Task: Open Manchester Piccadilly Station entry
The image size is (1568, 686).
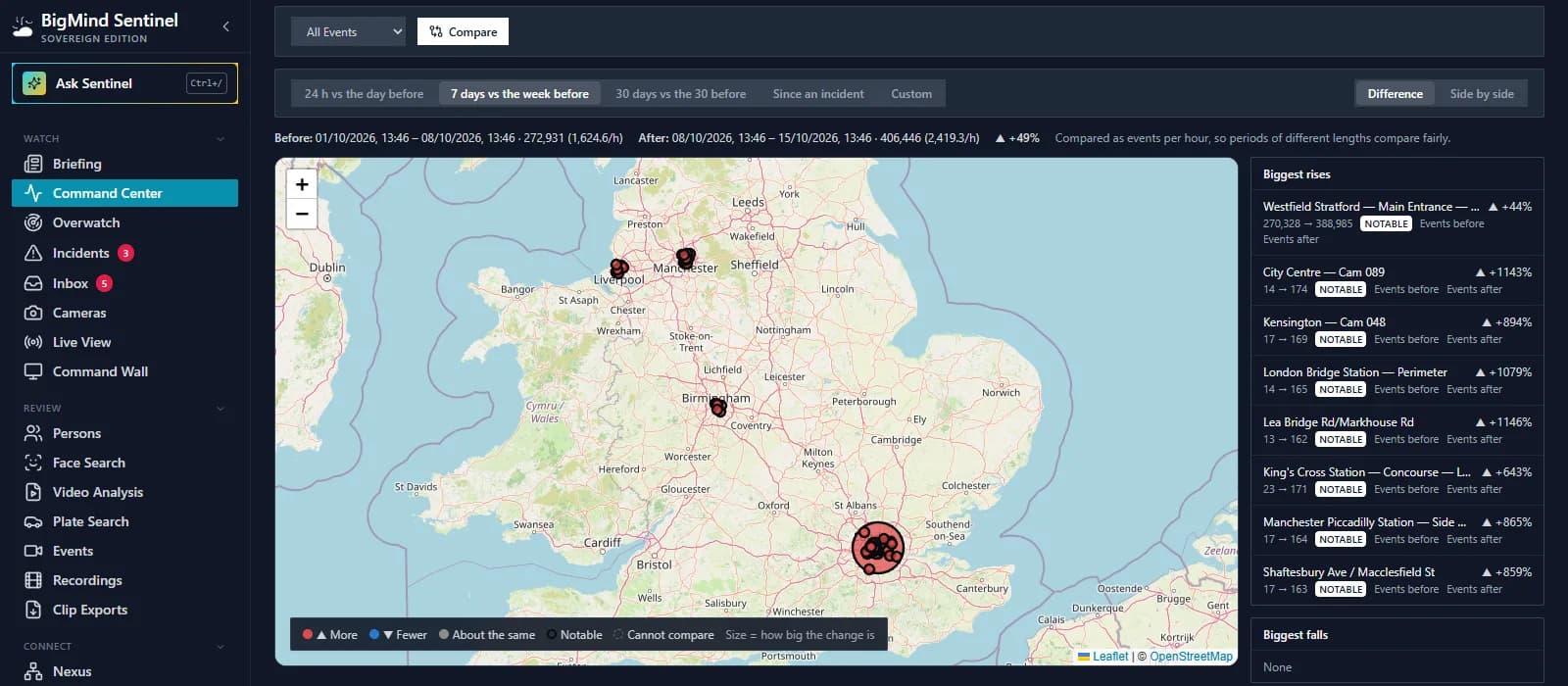Action: point(1396,530)
